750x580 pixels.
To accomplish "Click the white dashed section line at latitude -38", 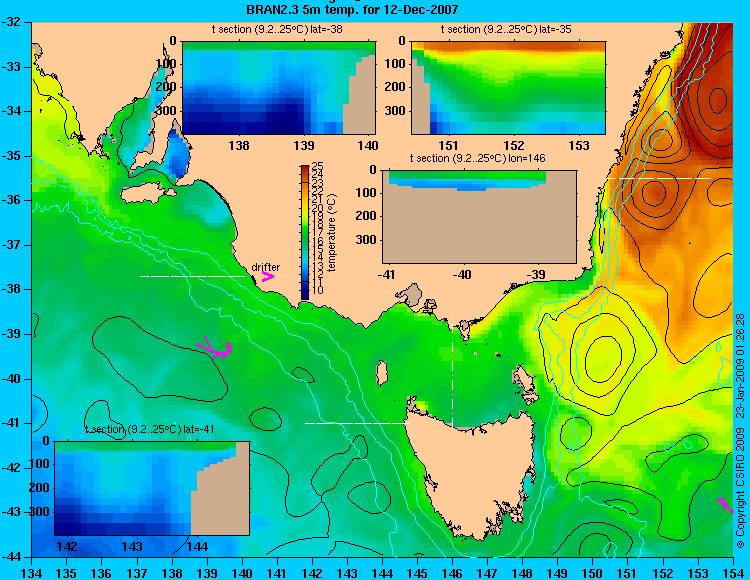I will coord(192,276).
